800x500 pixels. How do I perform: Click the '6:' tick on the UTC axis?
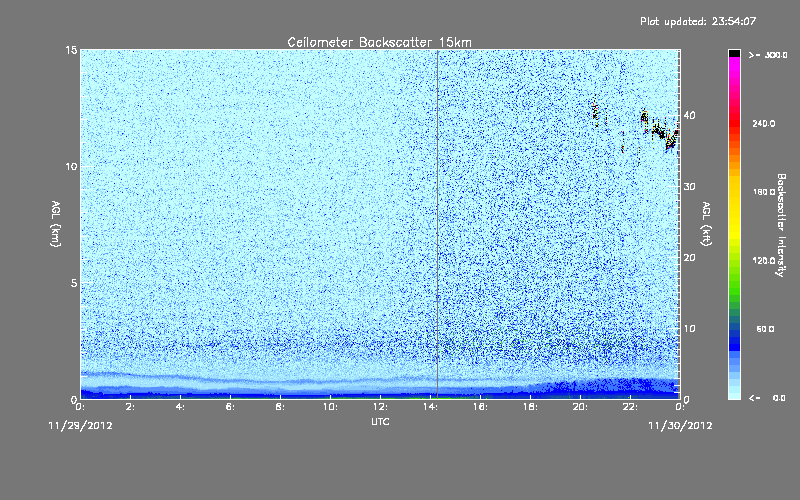[230, 407]
